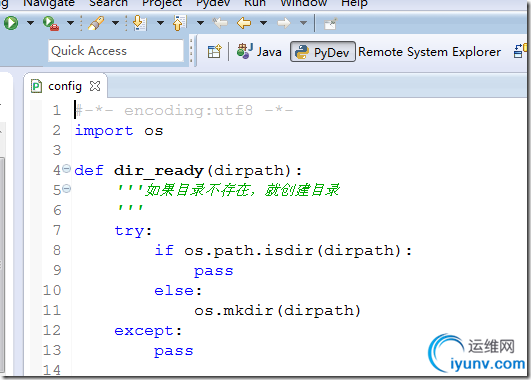Click the Next Annotation icon
The height and width of the screenshot is (380, 531).
pyautogui.click(x=140, y=23)
